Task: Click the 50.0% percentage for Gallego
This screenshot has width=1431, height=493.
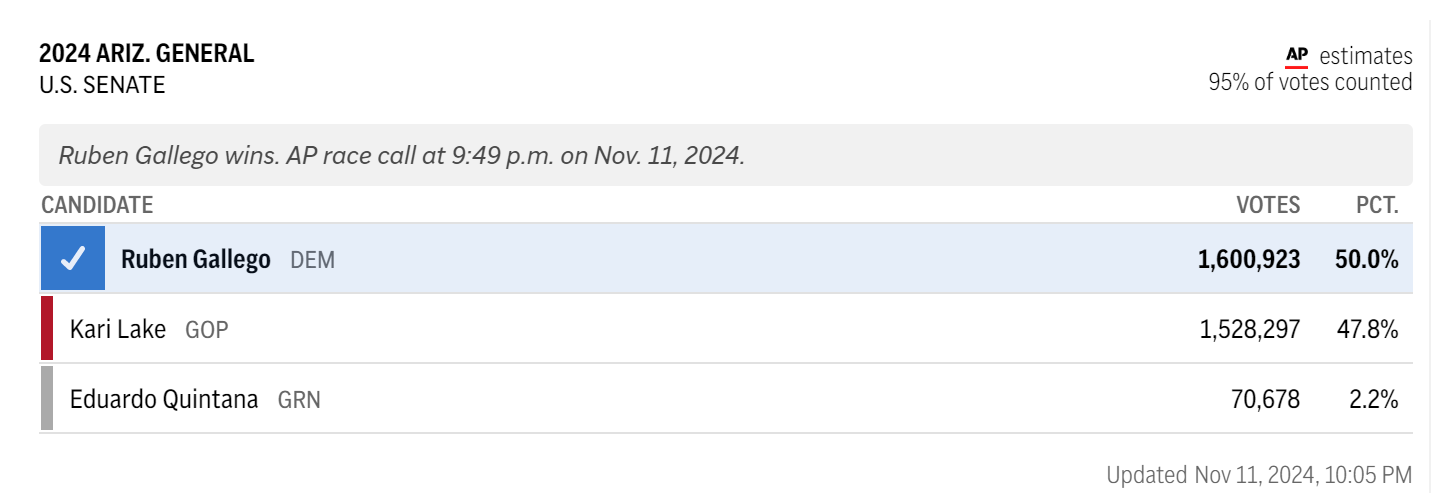Action: (1366, 260)
